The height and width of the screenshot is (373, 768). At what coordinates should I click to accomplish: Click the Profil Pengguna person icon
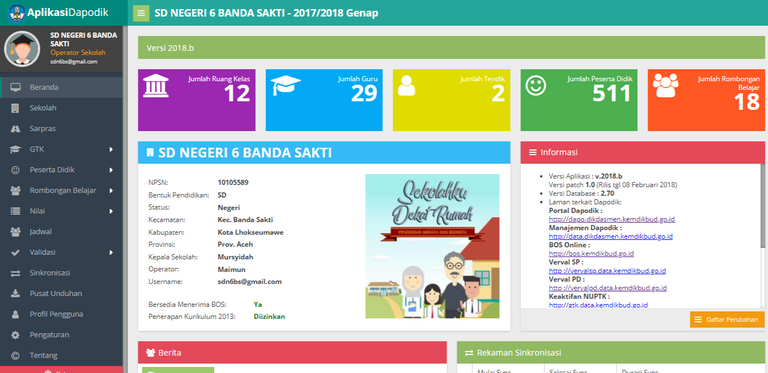[16, 314]
